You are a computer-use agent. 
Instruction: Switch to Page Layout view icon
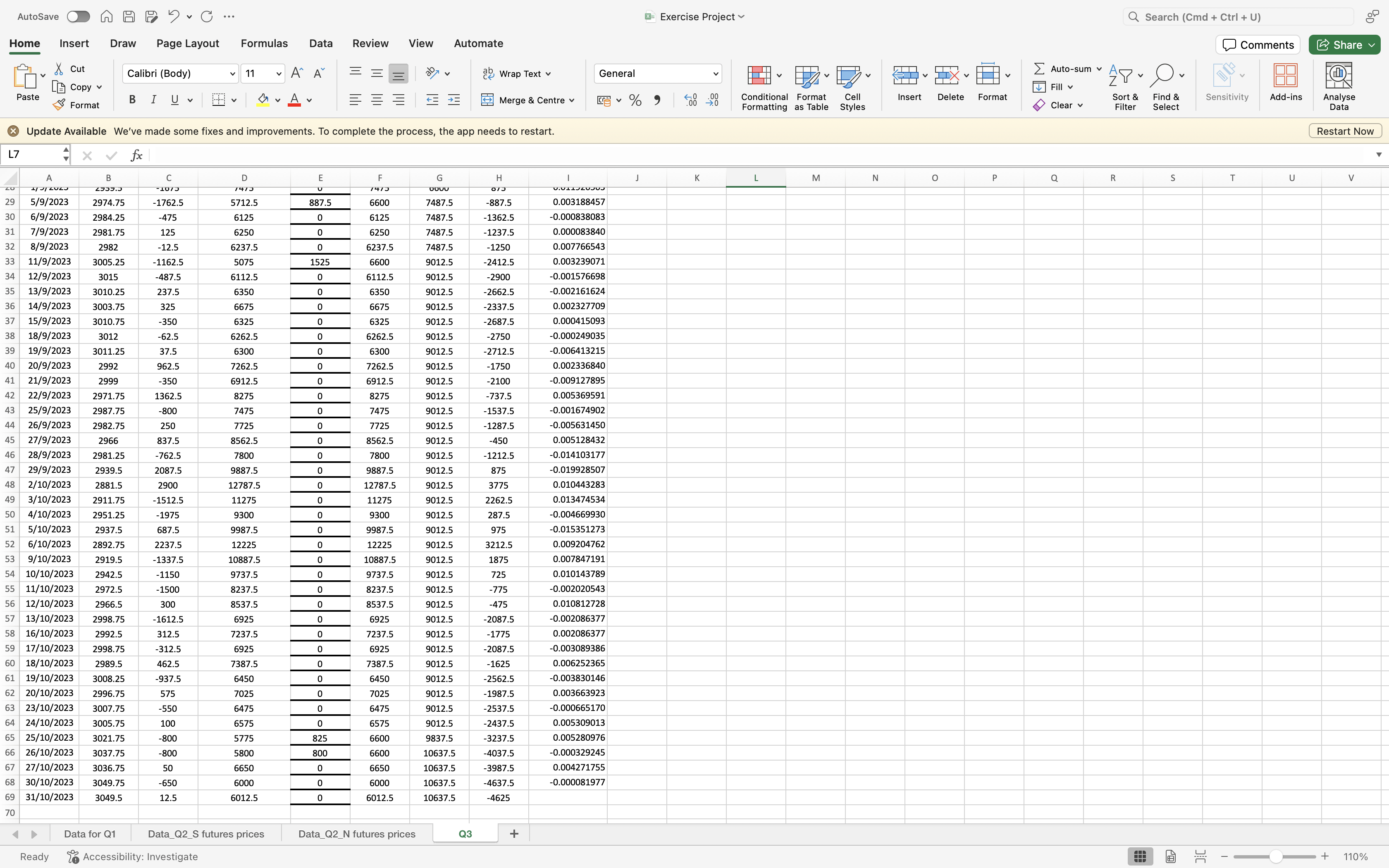click(1170, 856)
